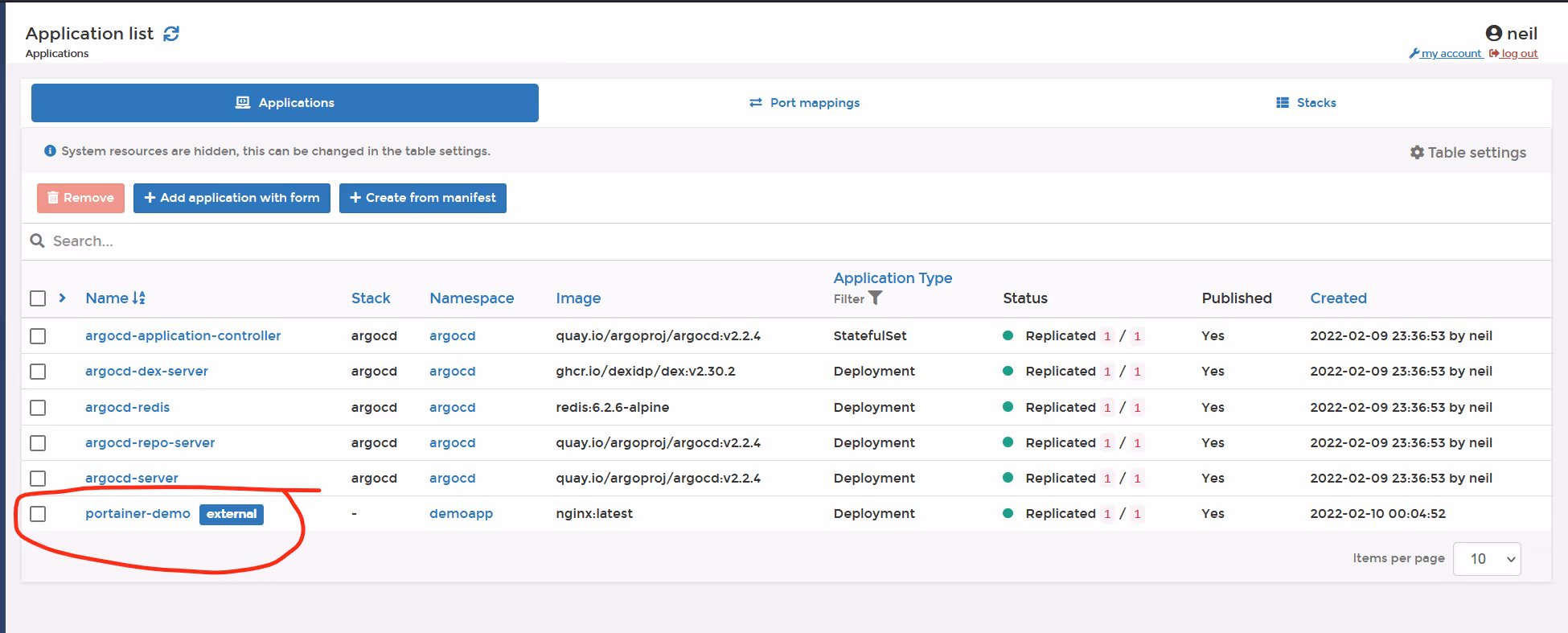Open the argocd-repo-server application link
The image size is (1568, 633).
150,442
